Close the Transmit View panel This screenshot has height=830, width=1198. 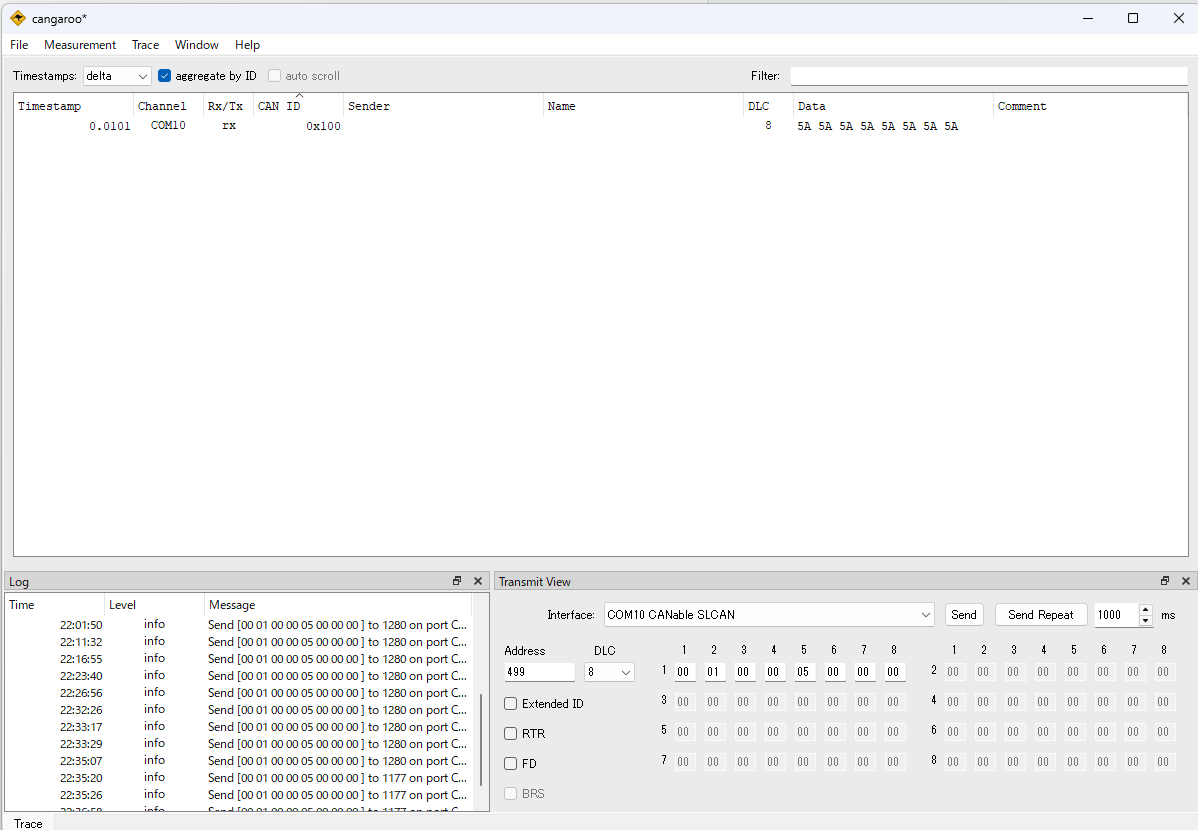pyautogui.click(x=1186, y=580)
